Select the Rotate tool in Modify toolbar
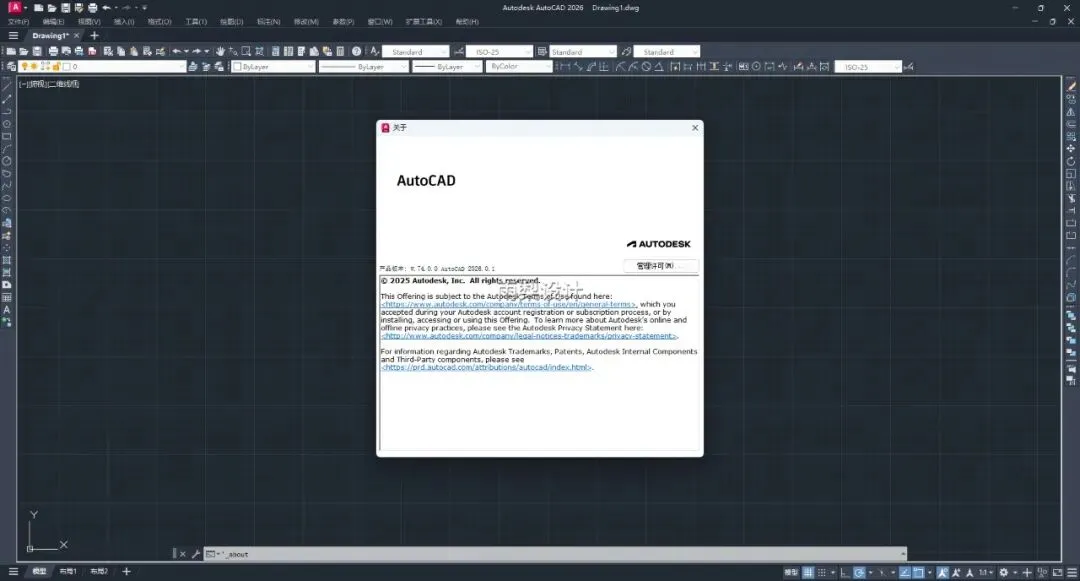1080x581 pixels. click(x=1071, y=161)
